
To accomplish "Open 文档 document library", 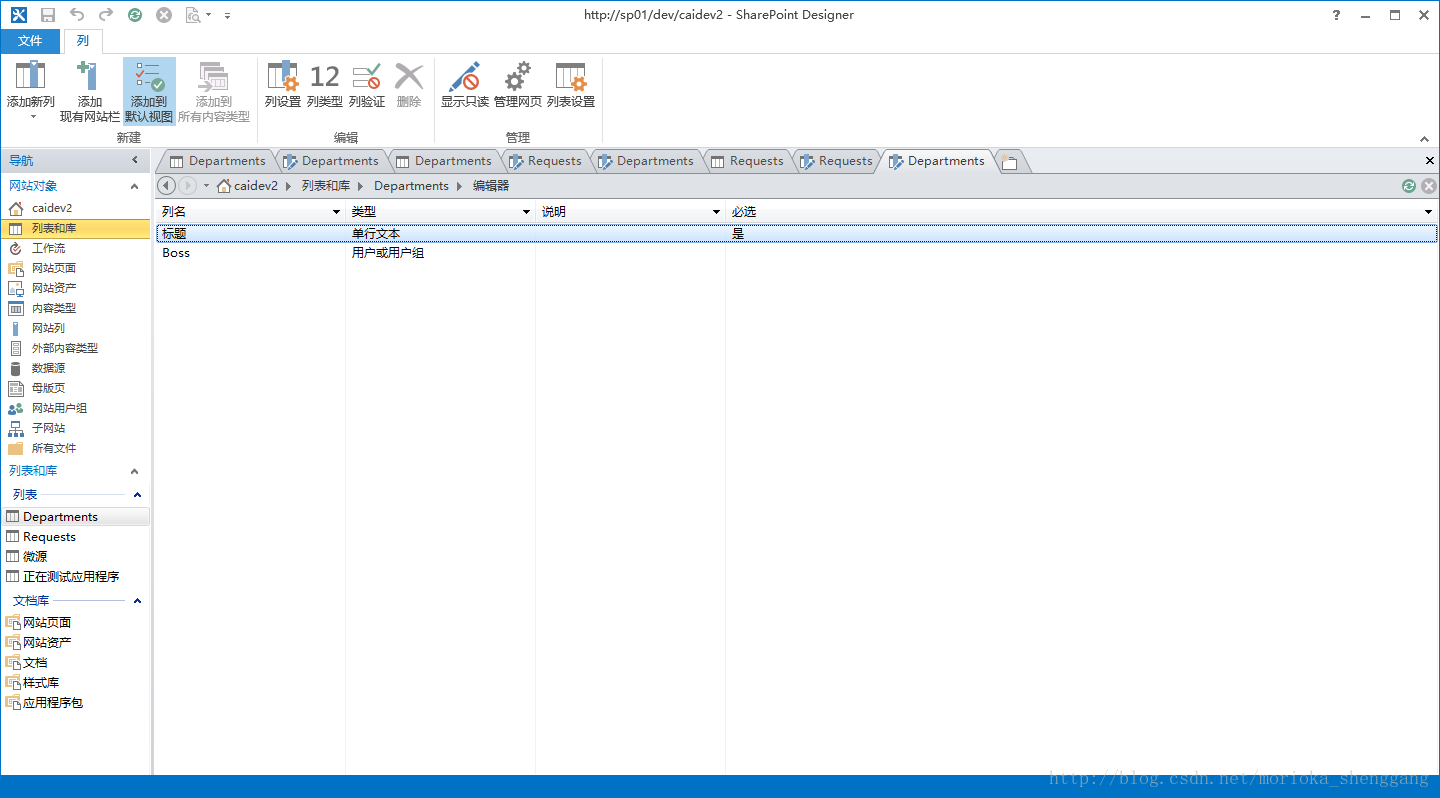I will point(35,663).
